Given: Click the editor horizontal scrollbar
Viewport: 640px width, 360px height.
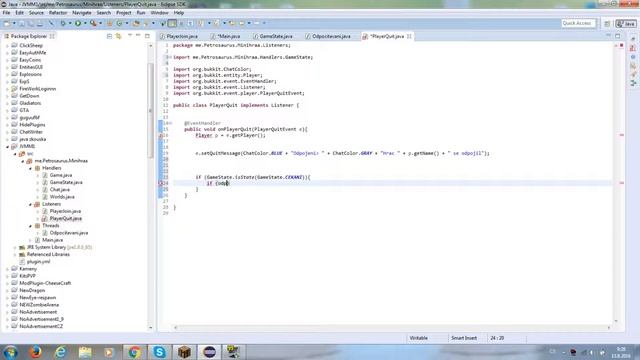Looking at the screenshot, I should click(392, 327).
